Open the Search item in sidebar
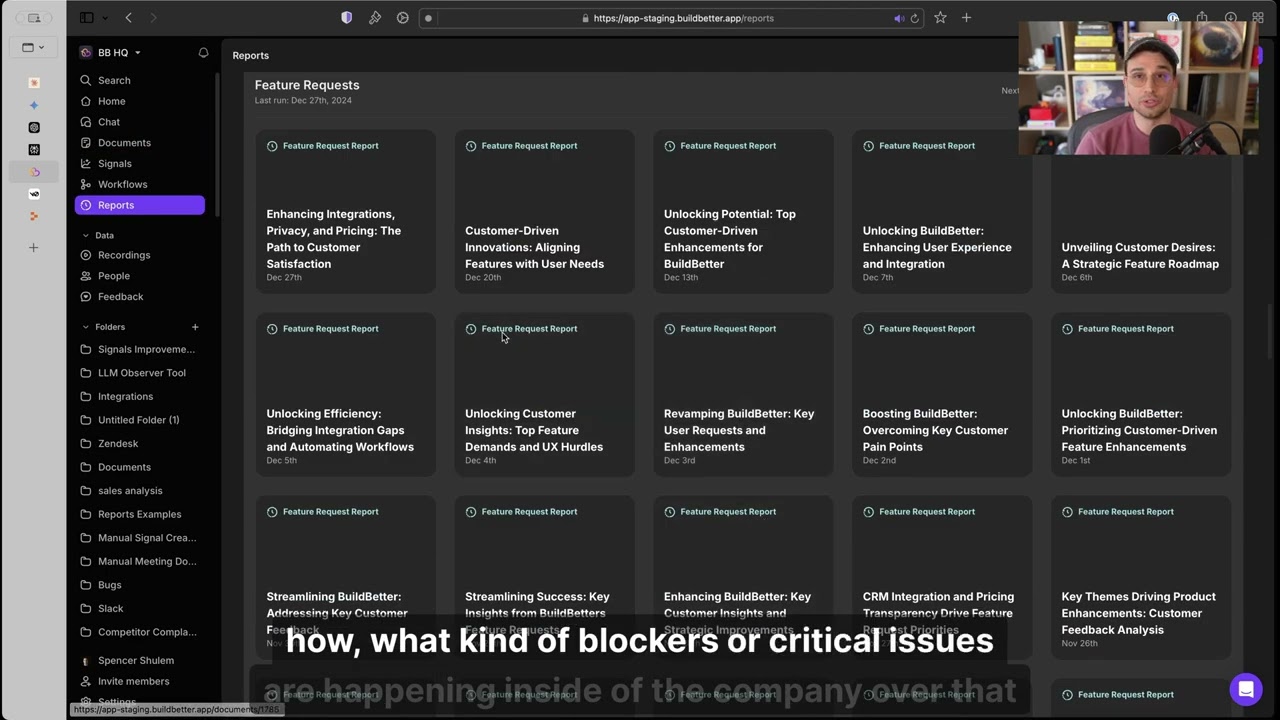The width and height of the screenshot is (1280, 720). [x=140, y=80]
